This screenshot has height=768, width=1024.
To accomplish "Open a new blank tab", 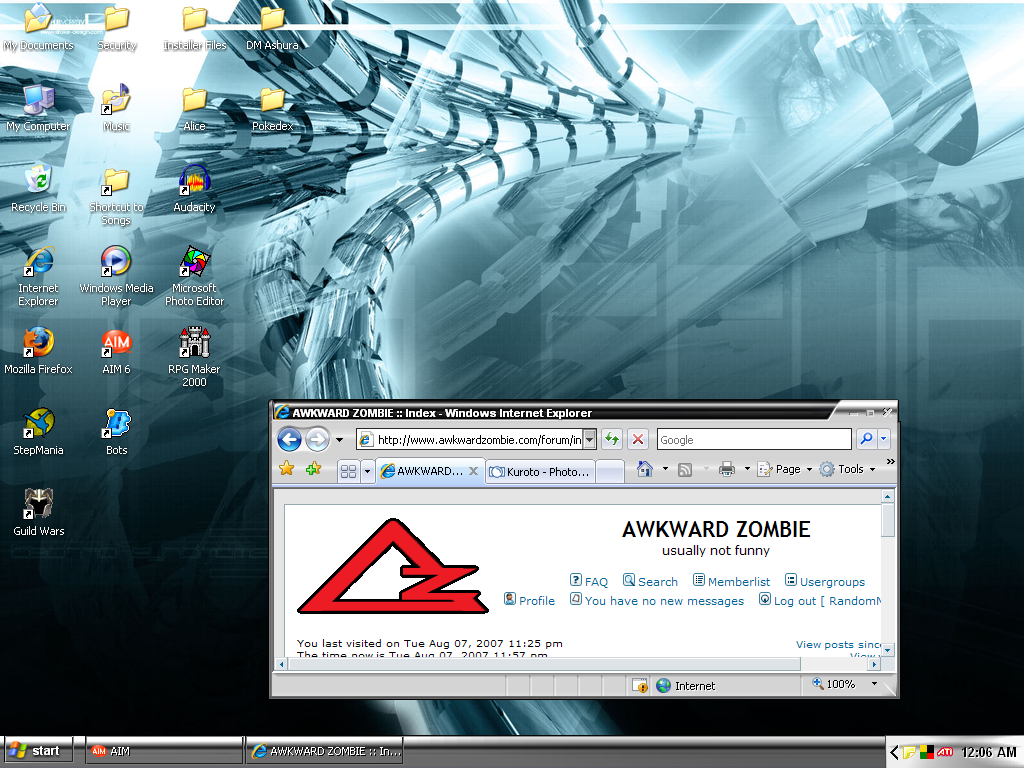I will pos(610,472).
